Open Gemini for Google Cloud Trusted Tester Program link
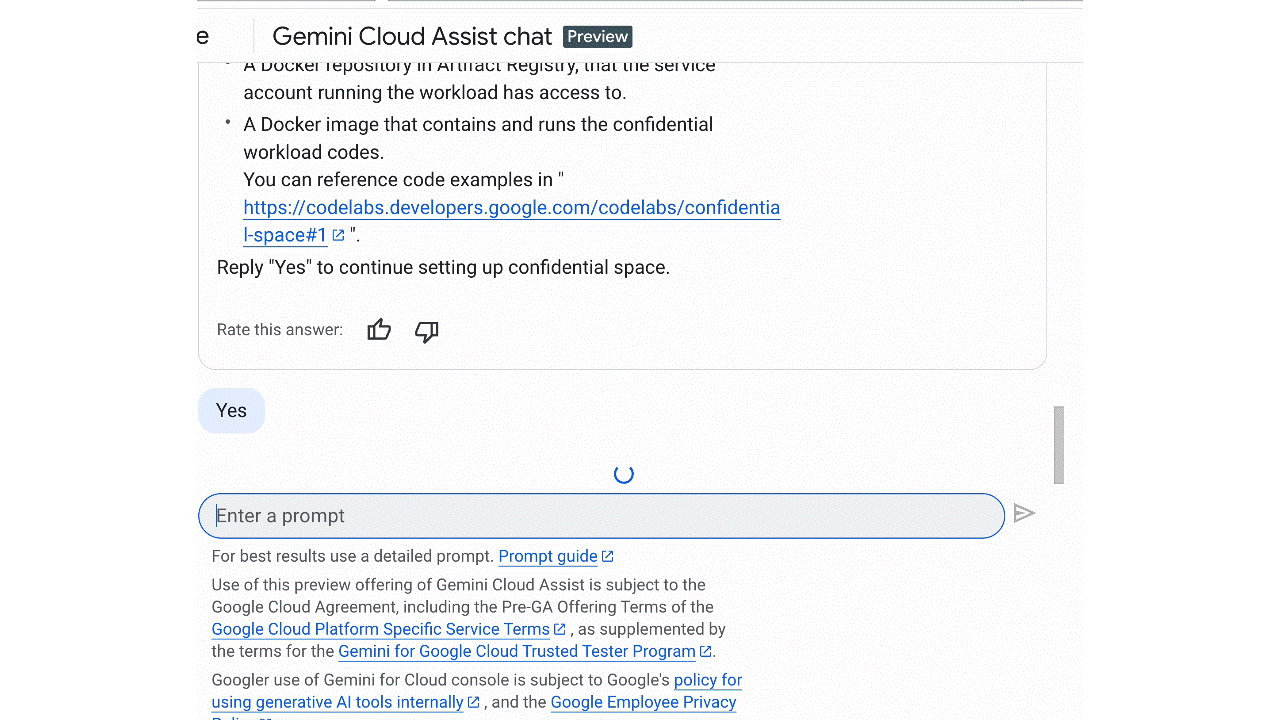The width and height of the screenshot is (1280, 720). [x=517, y=651]
